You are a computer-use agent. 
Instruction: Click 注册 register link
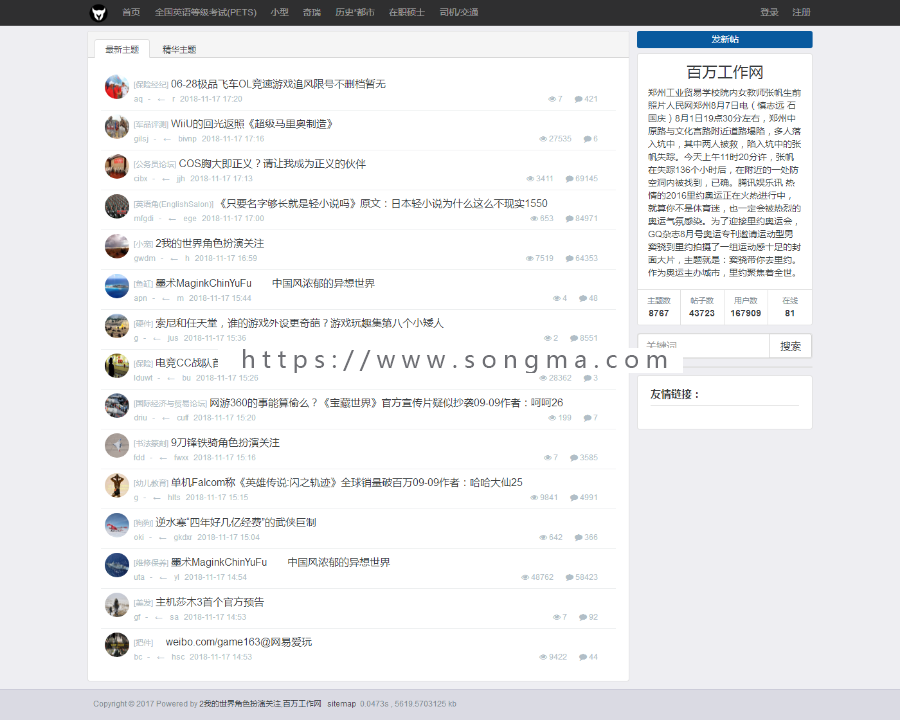click(801, 12)
